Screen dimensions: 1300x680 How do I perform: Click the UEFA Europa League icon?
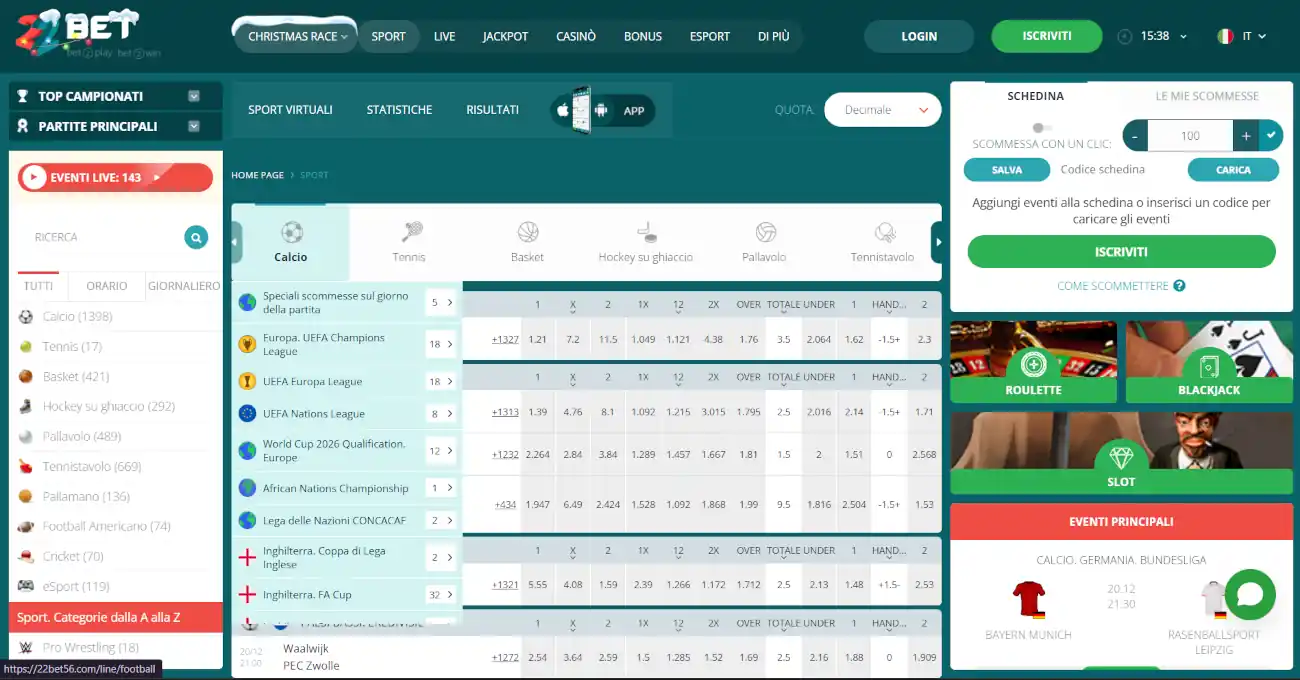click(x=247, y=381)
